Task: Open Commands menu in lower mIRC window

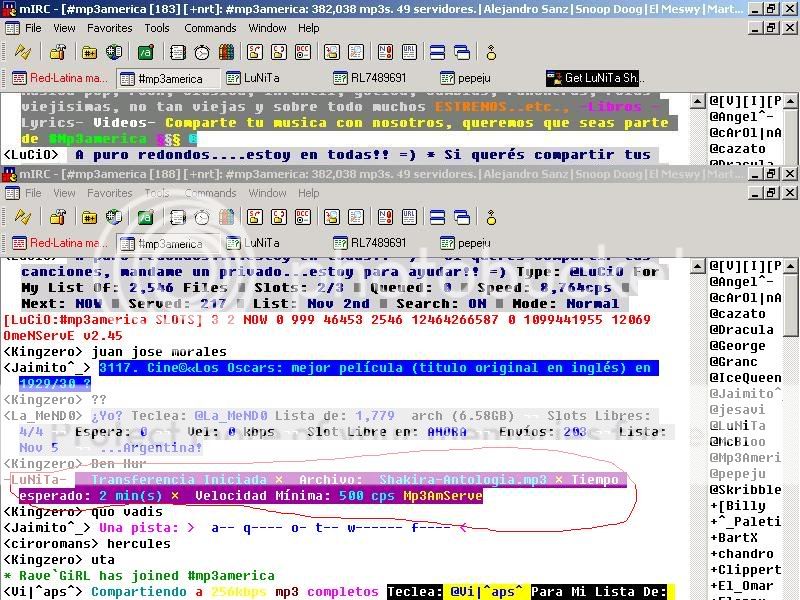Action: 210,193
